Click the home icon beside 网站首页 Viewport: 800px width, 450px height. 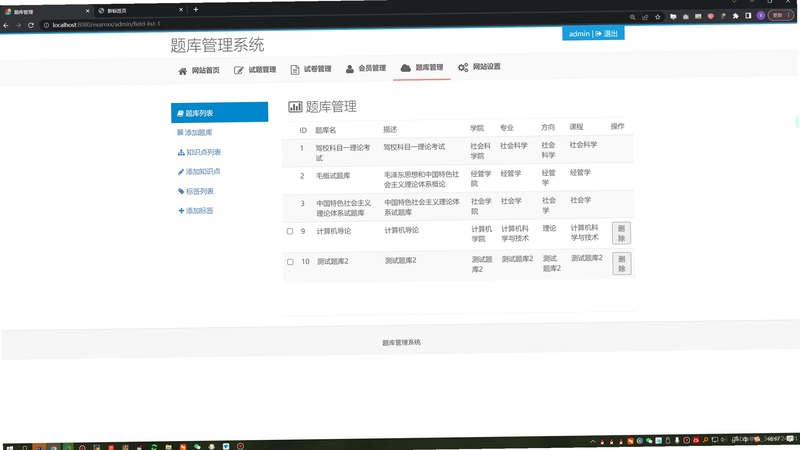[183, 71]
